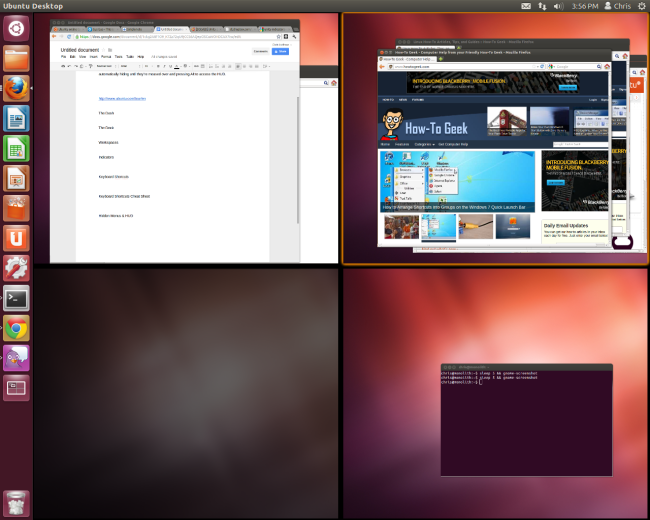Click the clock showing 3:56 PM
Screen dimensions: 650x520
click(x=585, y=6)
